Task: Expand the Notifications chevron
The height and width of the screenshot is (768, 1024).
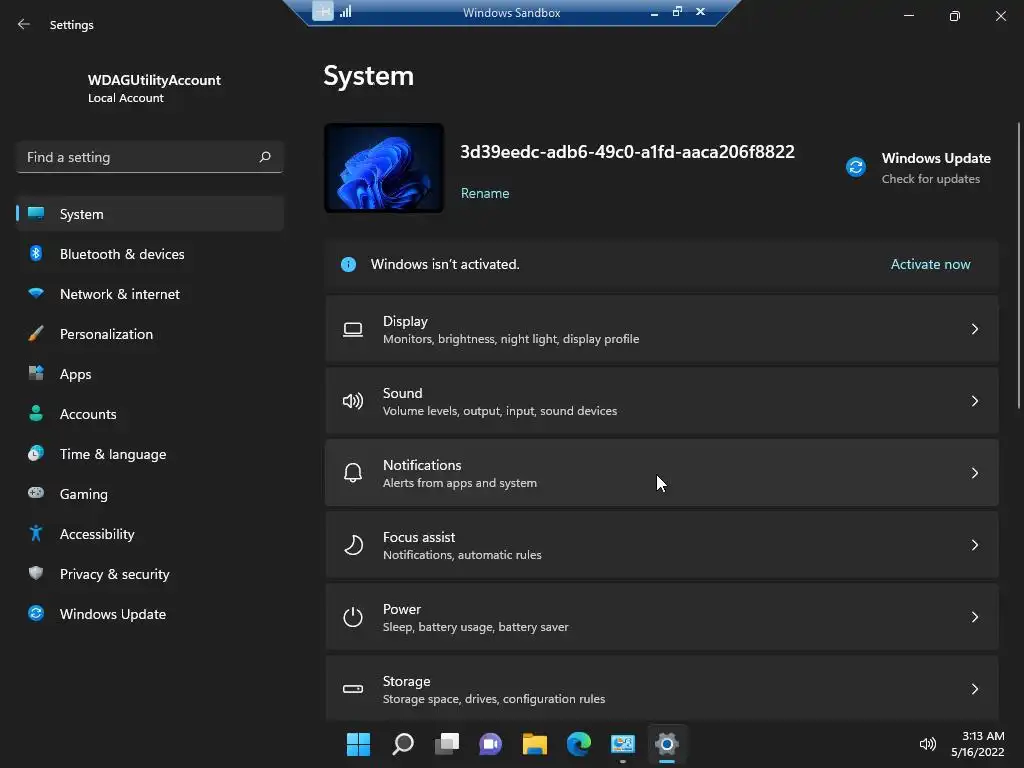Action: (974, 473)
